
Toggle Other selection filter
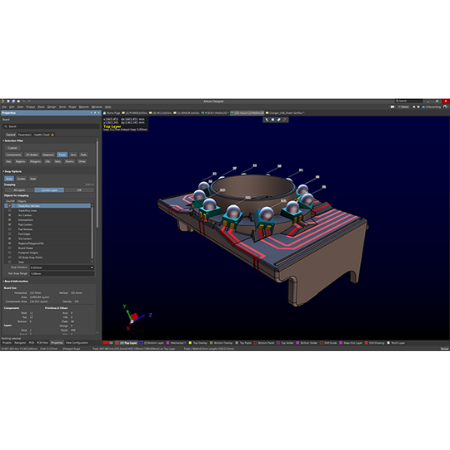tap(82, 161)
